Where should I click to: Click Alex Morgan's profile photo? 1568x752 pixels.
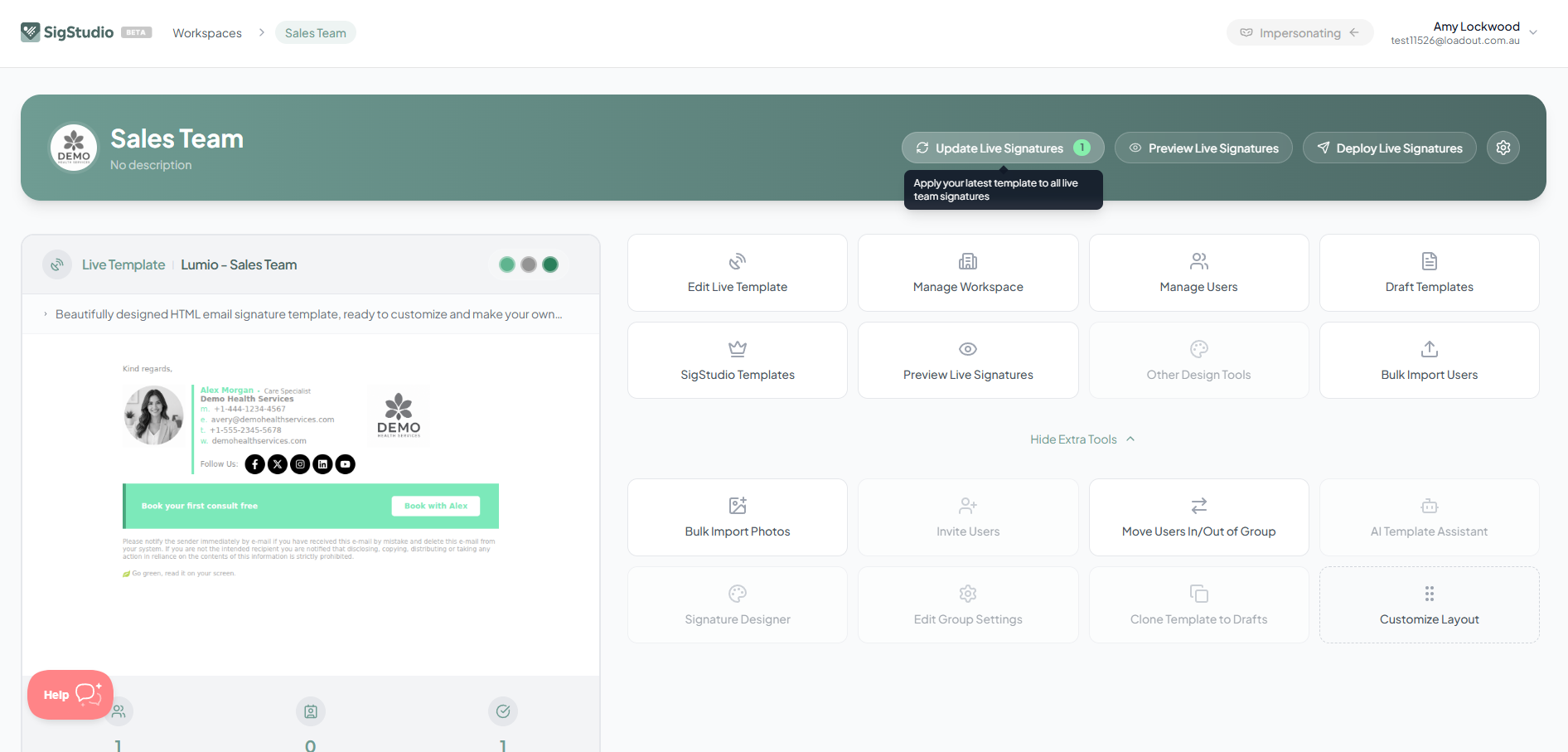pyautogui.click(x=153, y=415)
